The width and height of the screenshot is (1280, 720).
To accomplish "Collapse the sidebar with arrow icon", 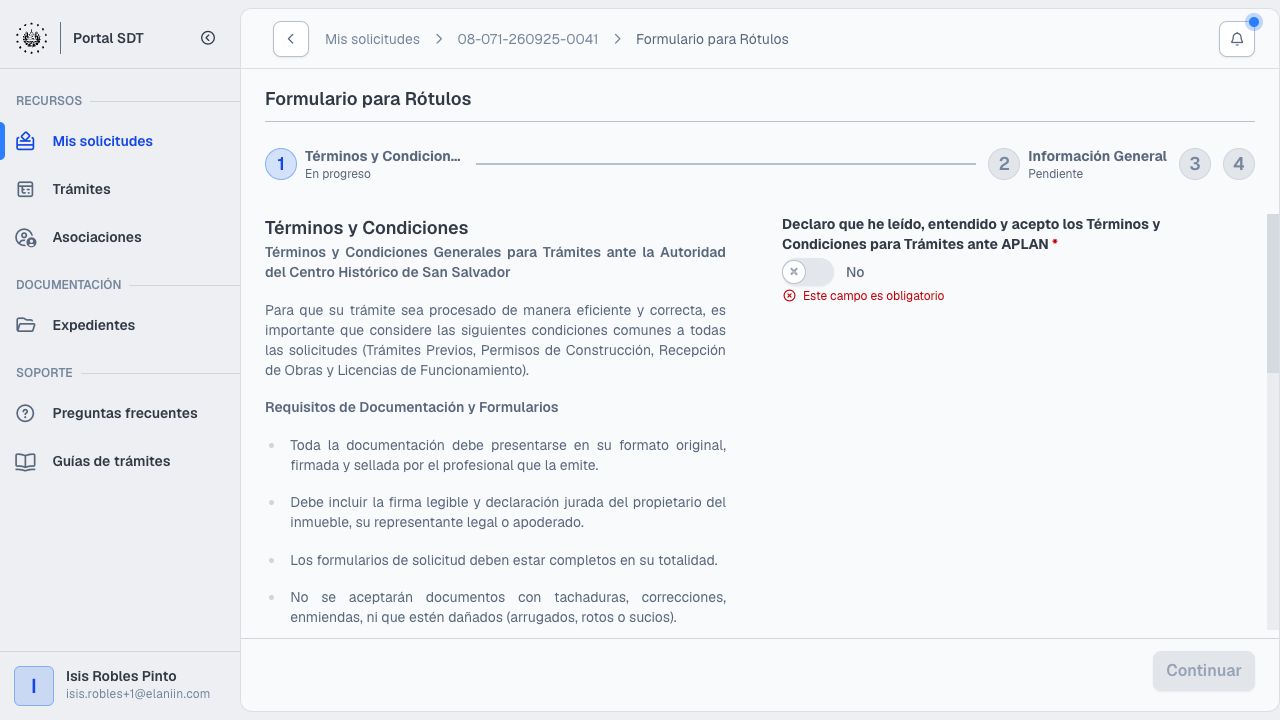I will [208, 38].
